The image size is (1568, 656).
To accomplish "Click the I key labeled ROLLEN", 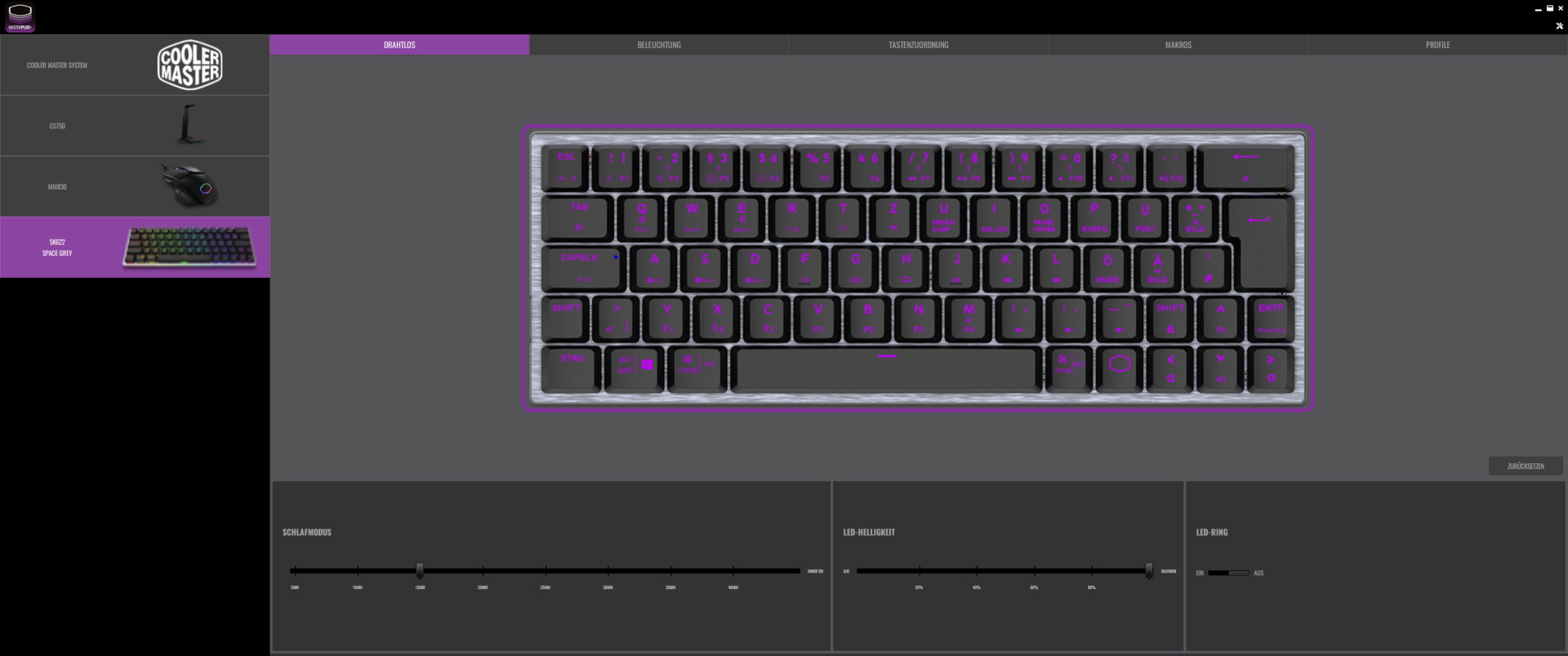I will (x=994, y=217).
